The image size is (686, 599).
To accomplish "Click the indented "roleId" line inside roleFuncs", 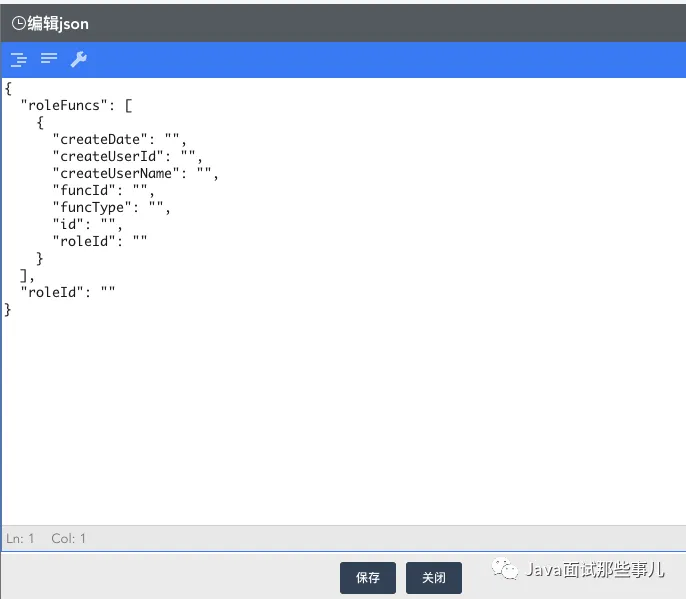I will (100, 242).
